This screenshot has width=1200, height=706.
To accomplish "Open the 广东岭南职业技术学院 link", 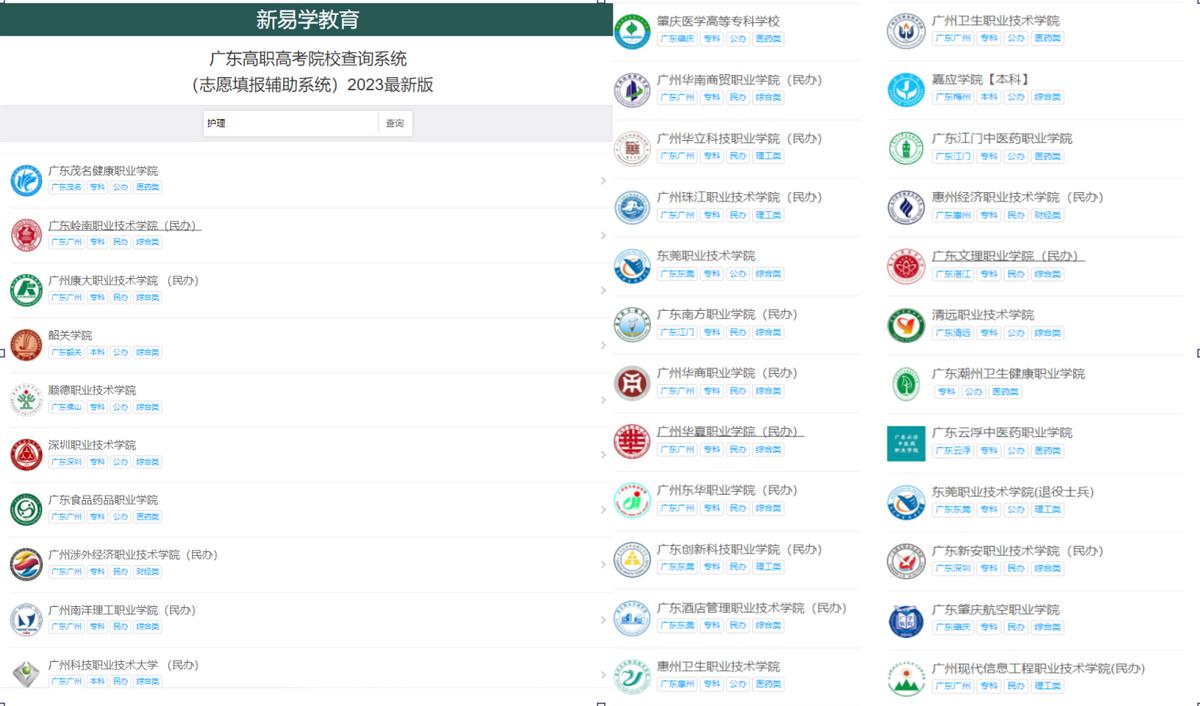I will pos(125,225).
